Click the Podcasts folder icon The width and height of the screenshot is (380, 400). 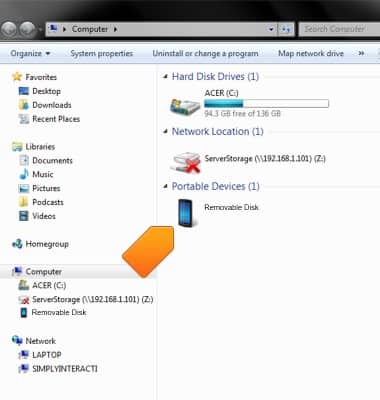(x=24, y=202)
